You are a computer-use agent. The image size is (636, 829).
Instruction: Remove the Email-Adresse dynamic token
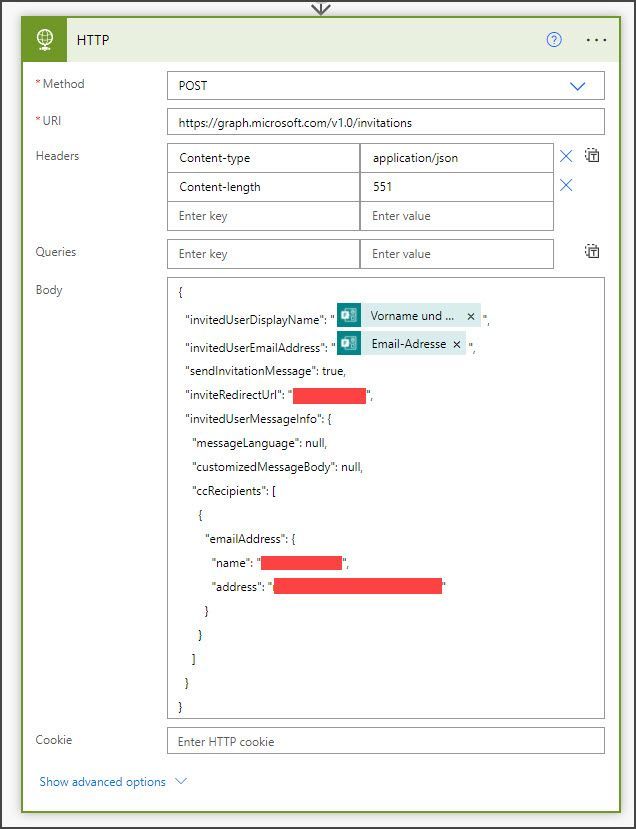[x=457, y=344]
